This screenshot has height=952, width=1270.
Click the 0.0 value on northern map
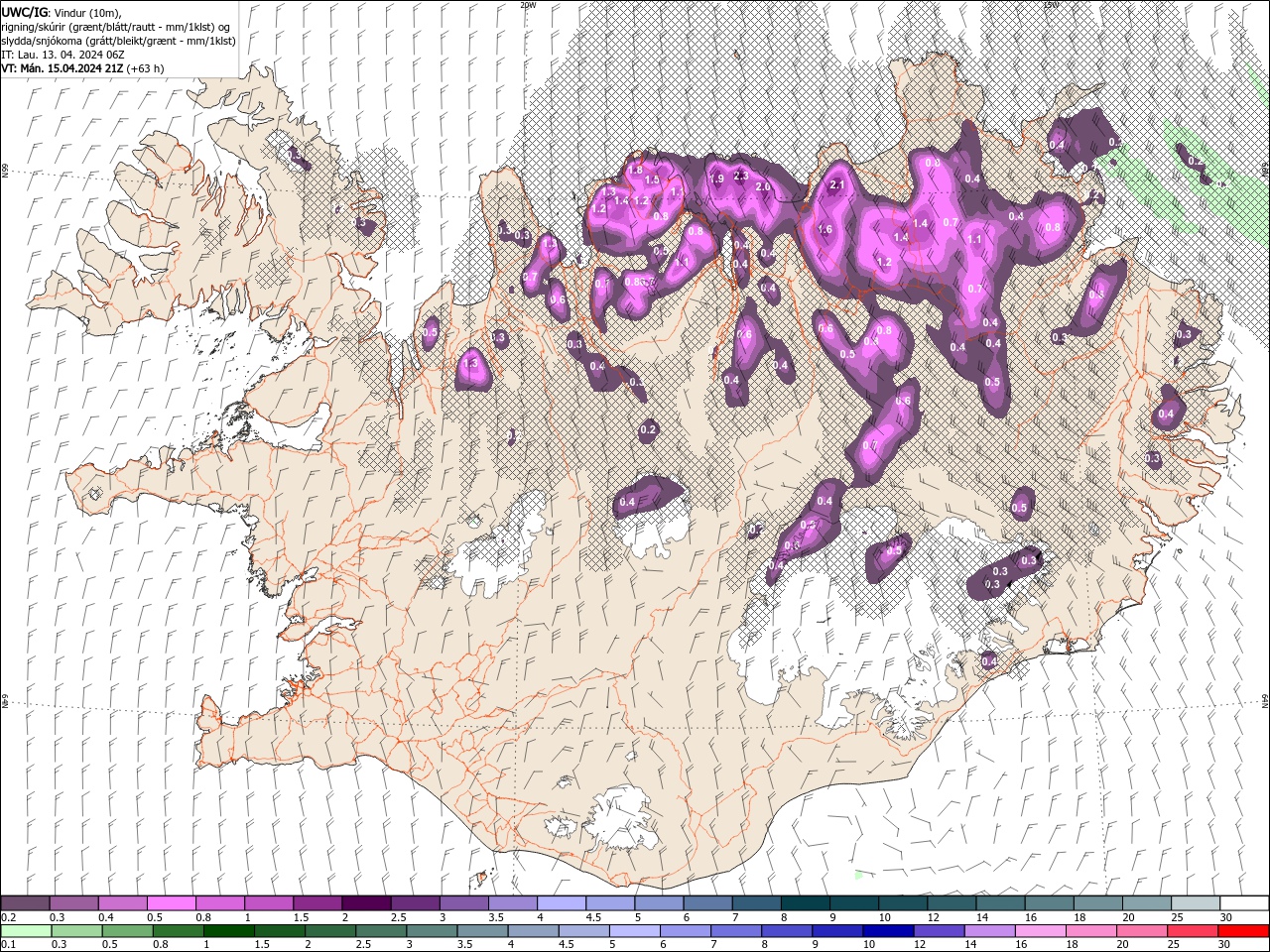(x=933, y=163)
